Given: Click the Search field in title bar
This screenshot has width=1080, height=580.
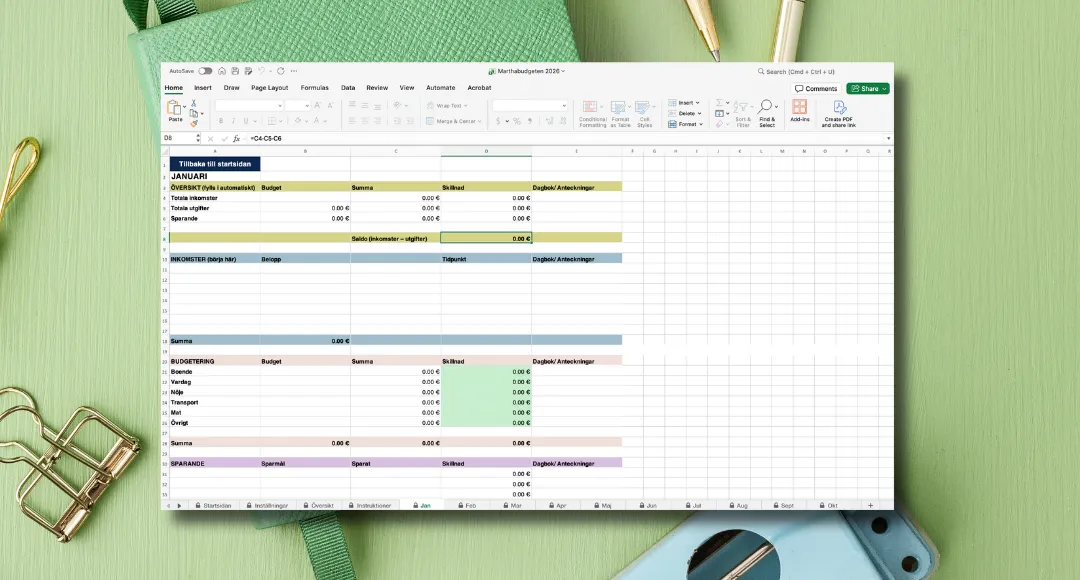Looking at the screenshot, I should (800, 71).
